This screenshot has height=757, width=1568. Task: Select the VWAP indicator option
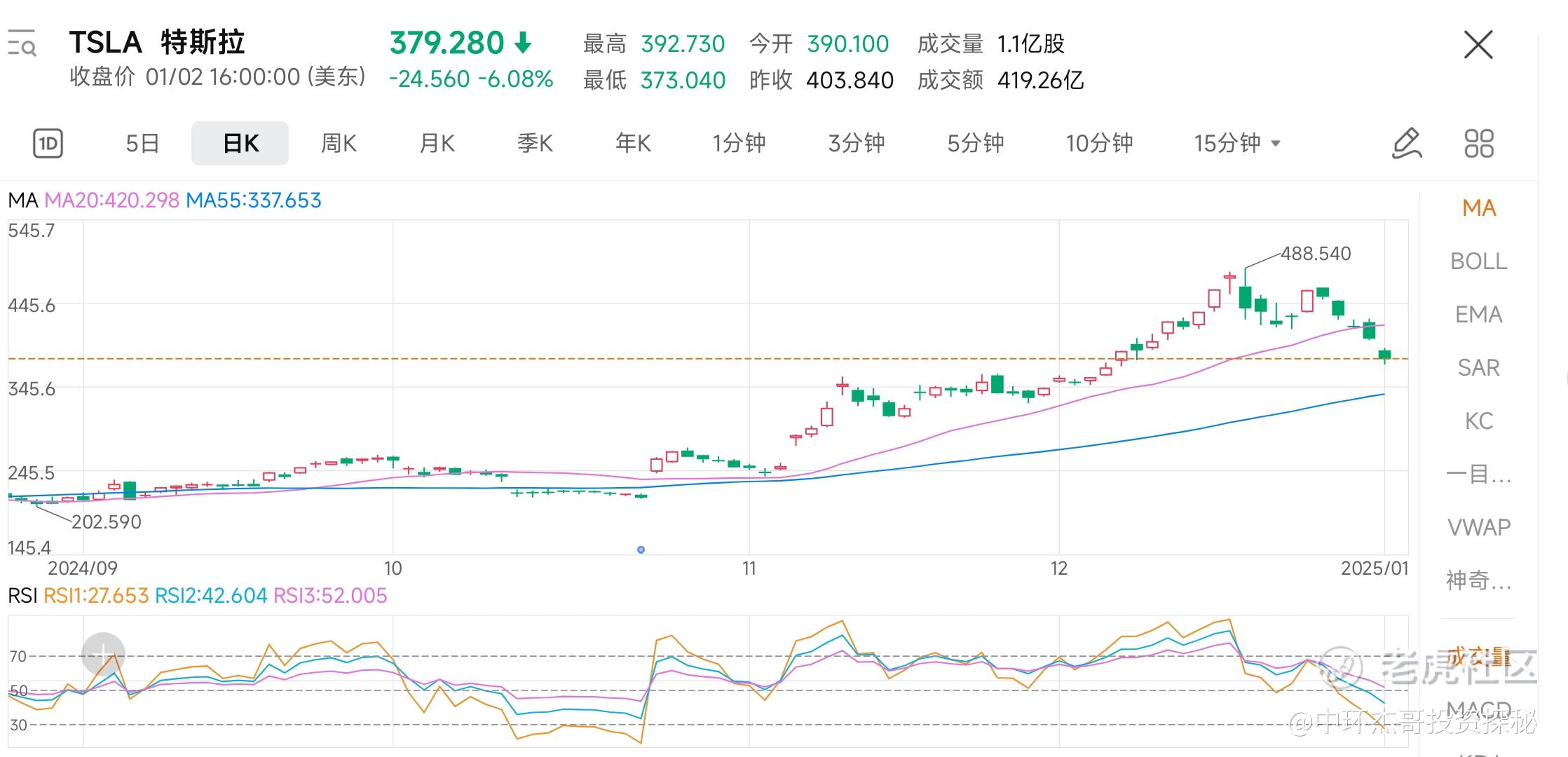click(x=1478, y=527)
